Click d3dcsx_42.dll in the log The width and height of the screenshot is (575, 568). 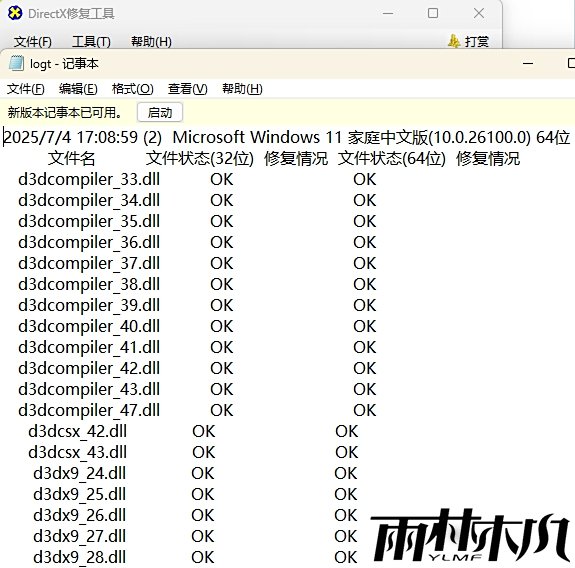77,432
